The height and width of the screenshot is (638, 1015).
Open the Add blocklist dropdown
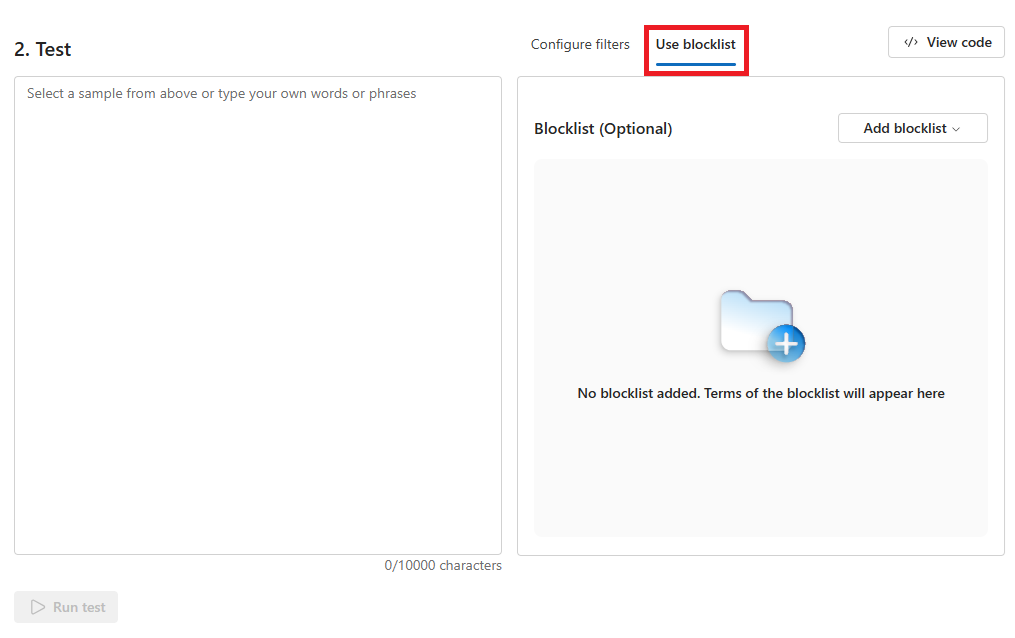click(913, 128)
